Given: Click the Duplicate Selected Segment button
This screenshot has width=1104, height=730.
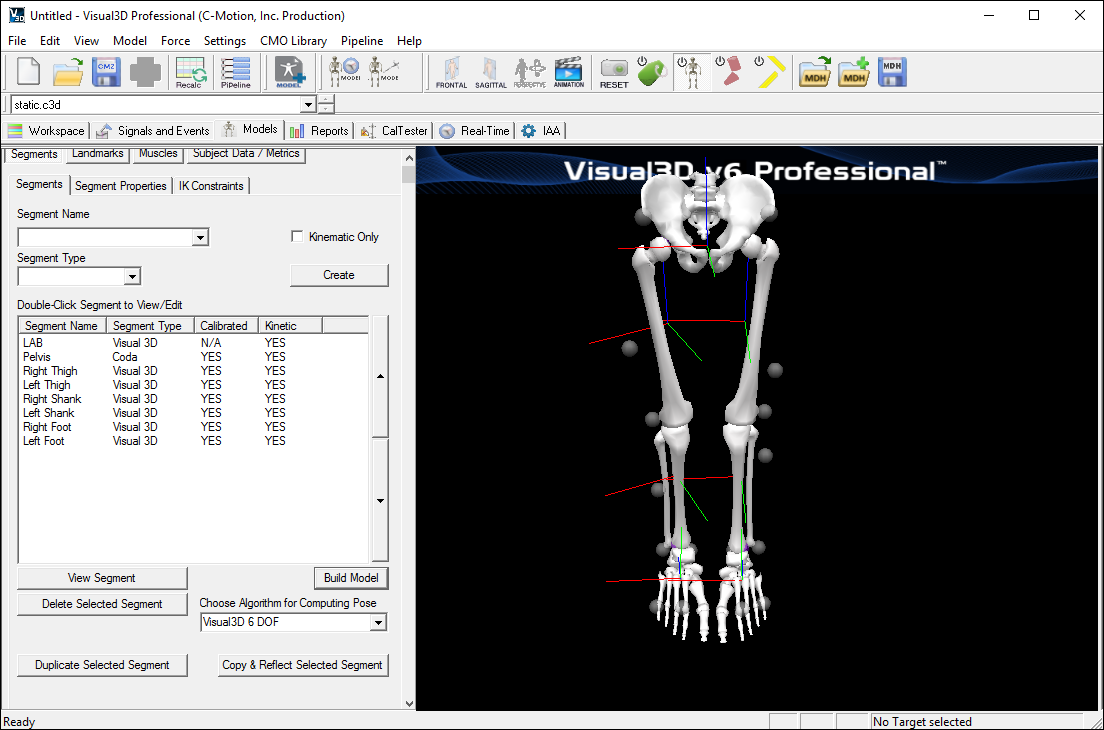Looking at the screenshot, I should (x=101, y=665).
